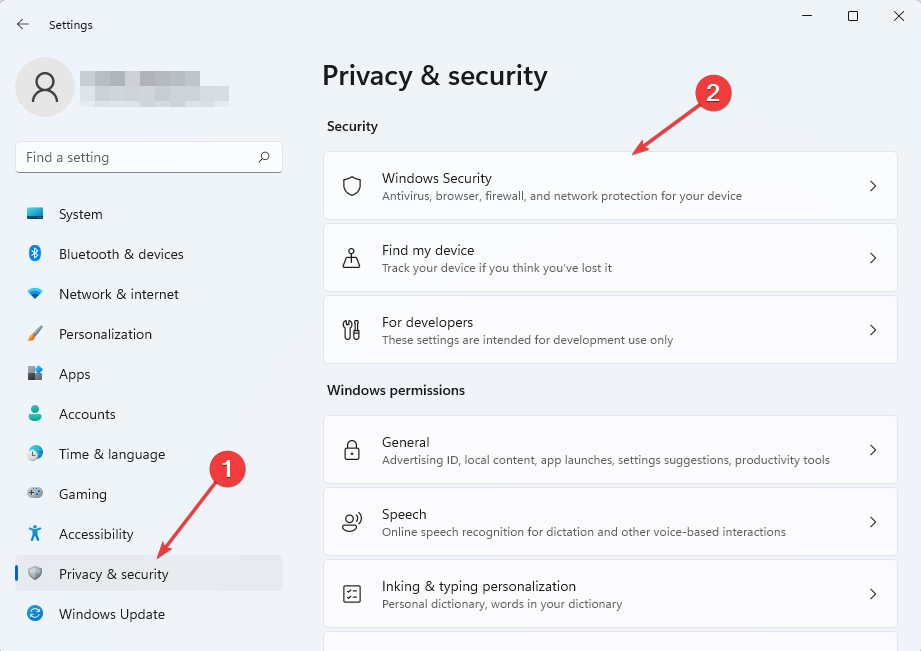Click the Windows Update sync icon

click(35, 614)
